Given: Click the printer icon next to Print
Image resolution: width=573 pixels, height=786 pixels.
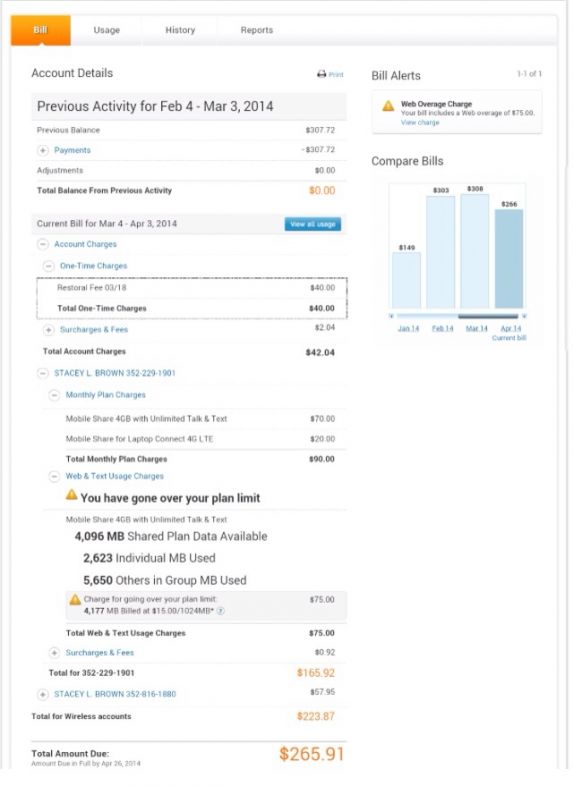Looking at the screenshot, I should (x=321, y=74).
